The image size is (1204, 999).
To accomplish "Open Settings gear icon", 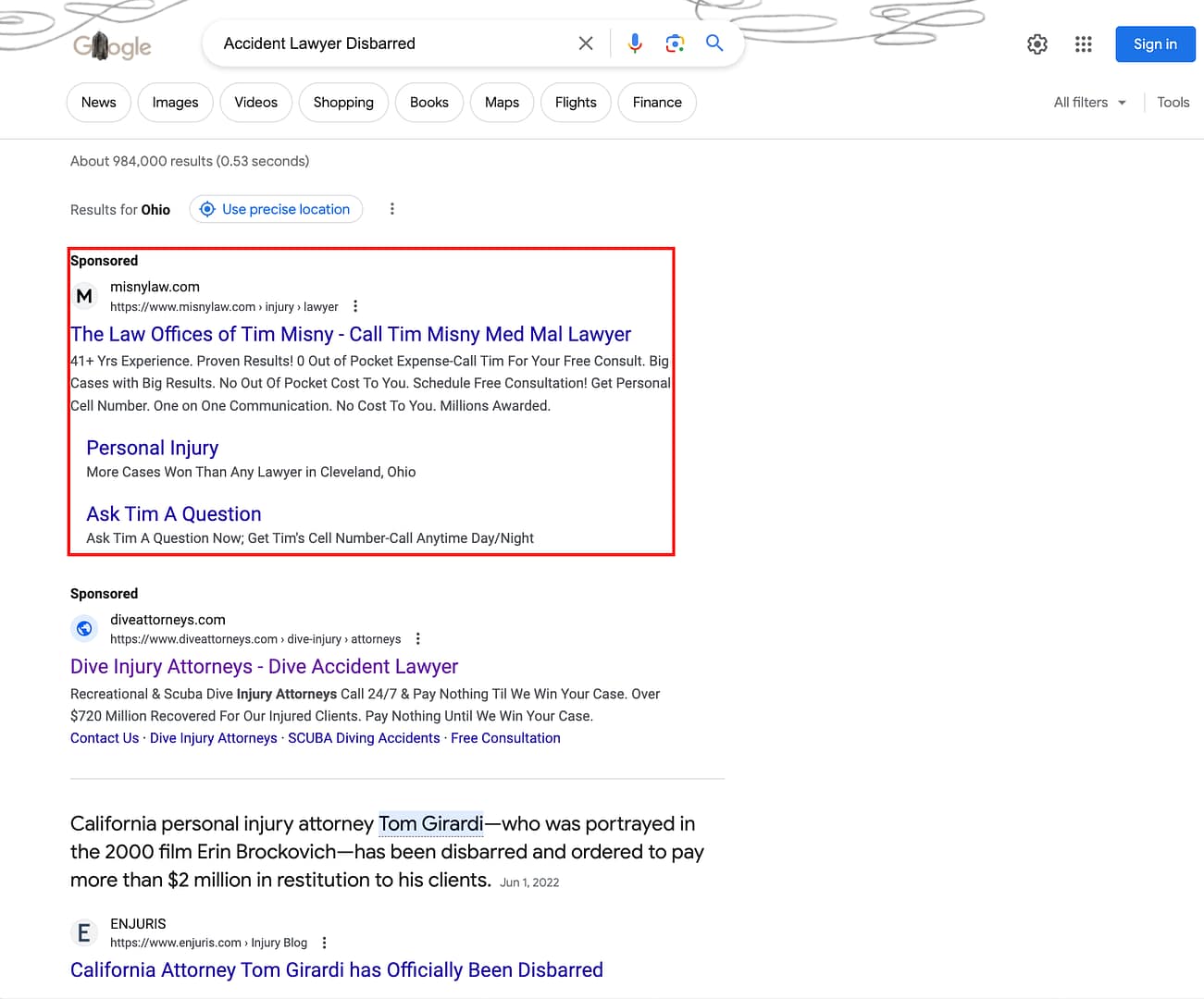I will [1037, 44].
